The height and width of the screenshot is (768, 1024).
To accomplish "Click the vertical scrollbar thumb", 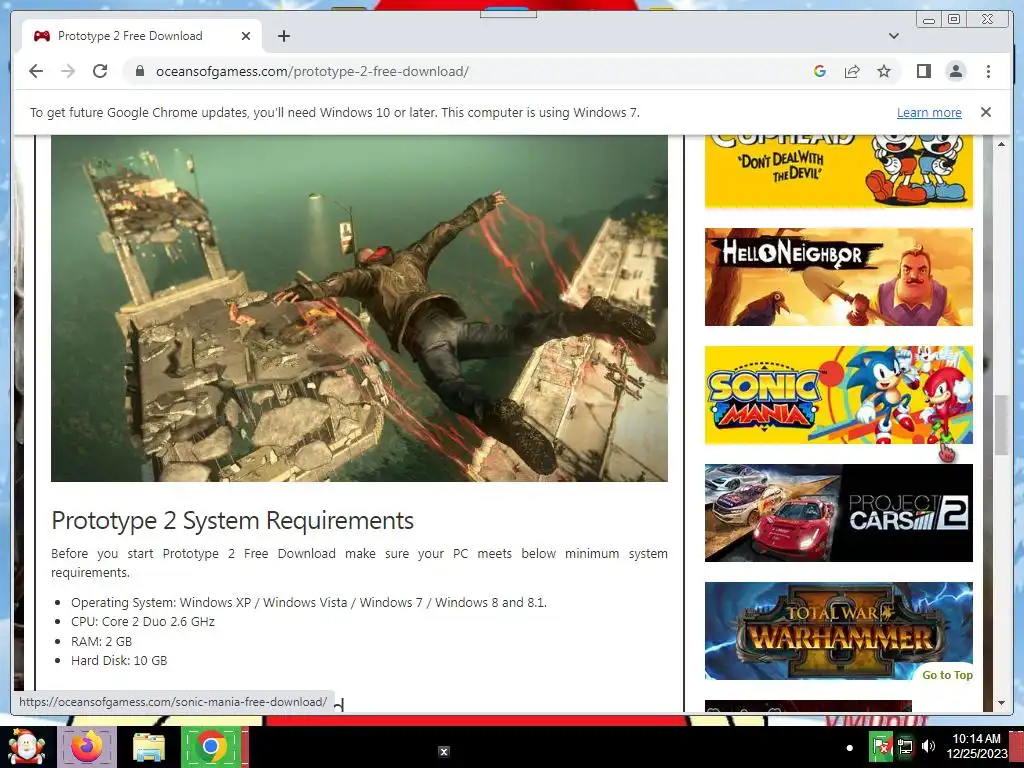I will click(1001, 425).
